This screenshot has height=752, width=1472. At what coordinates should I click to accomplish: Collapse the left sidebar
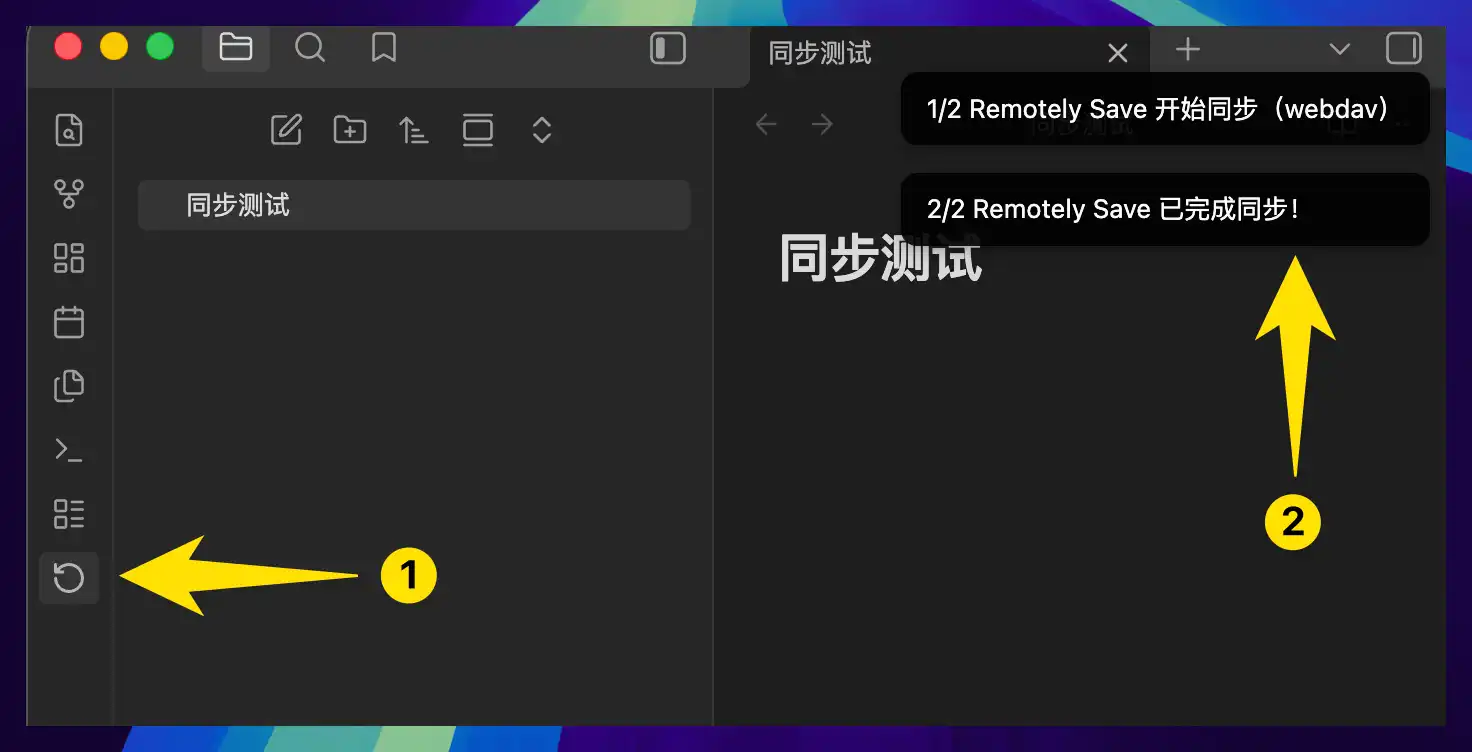click(668, 49)
